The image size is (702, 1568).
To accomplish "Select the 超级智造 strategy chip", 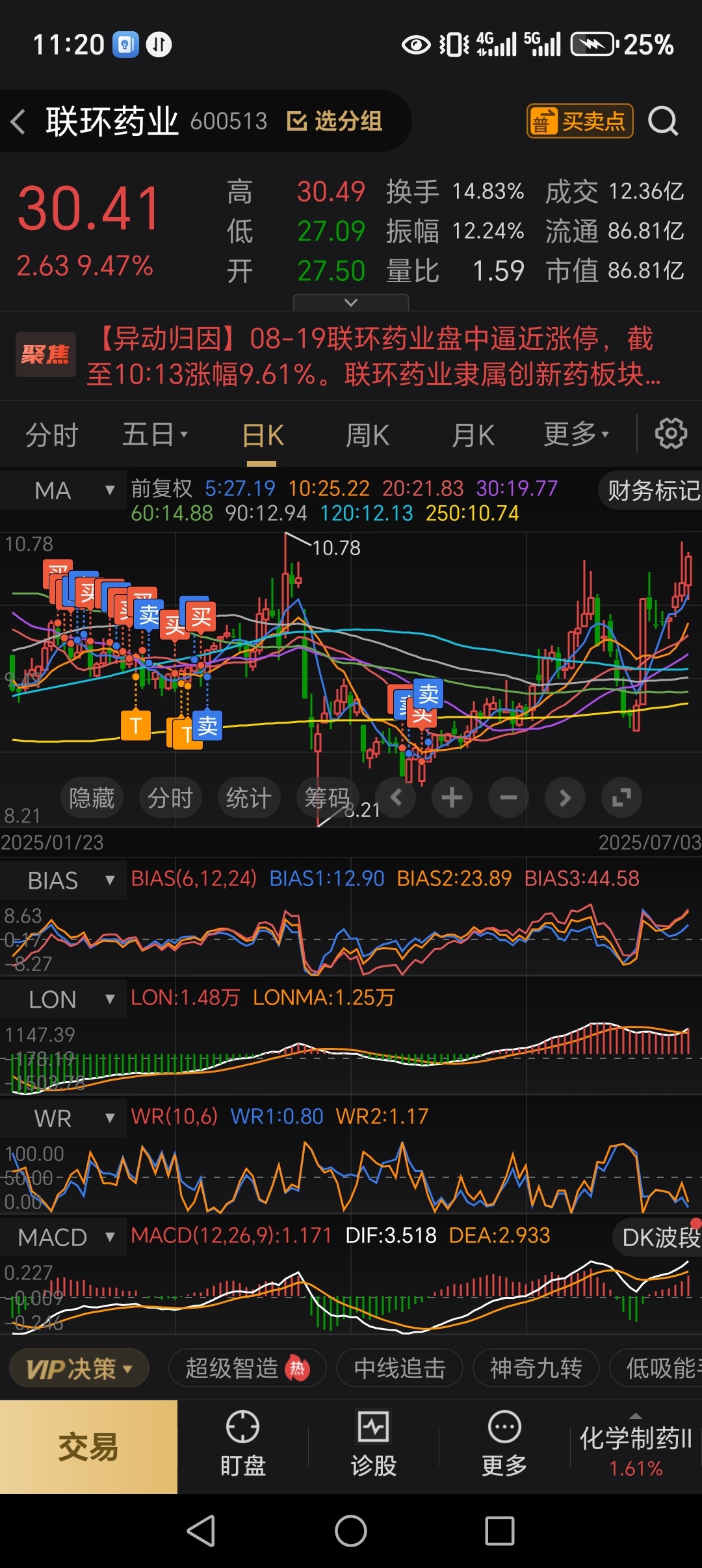I will [x=247, y=1368].
